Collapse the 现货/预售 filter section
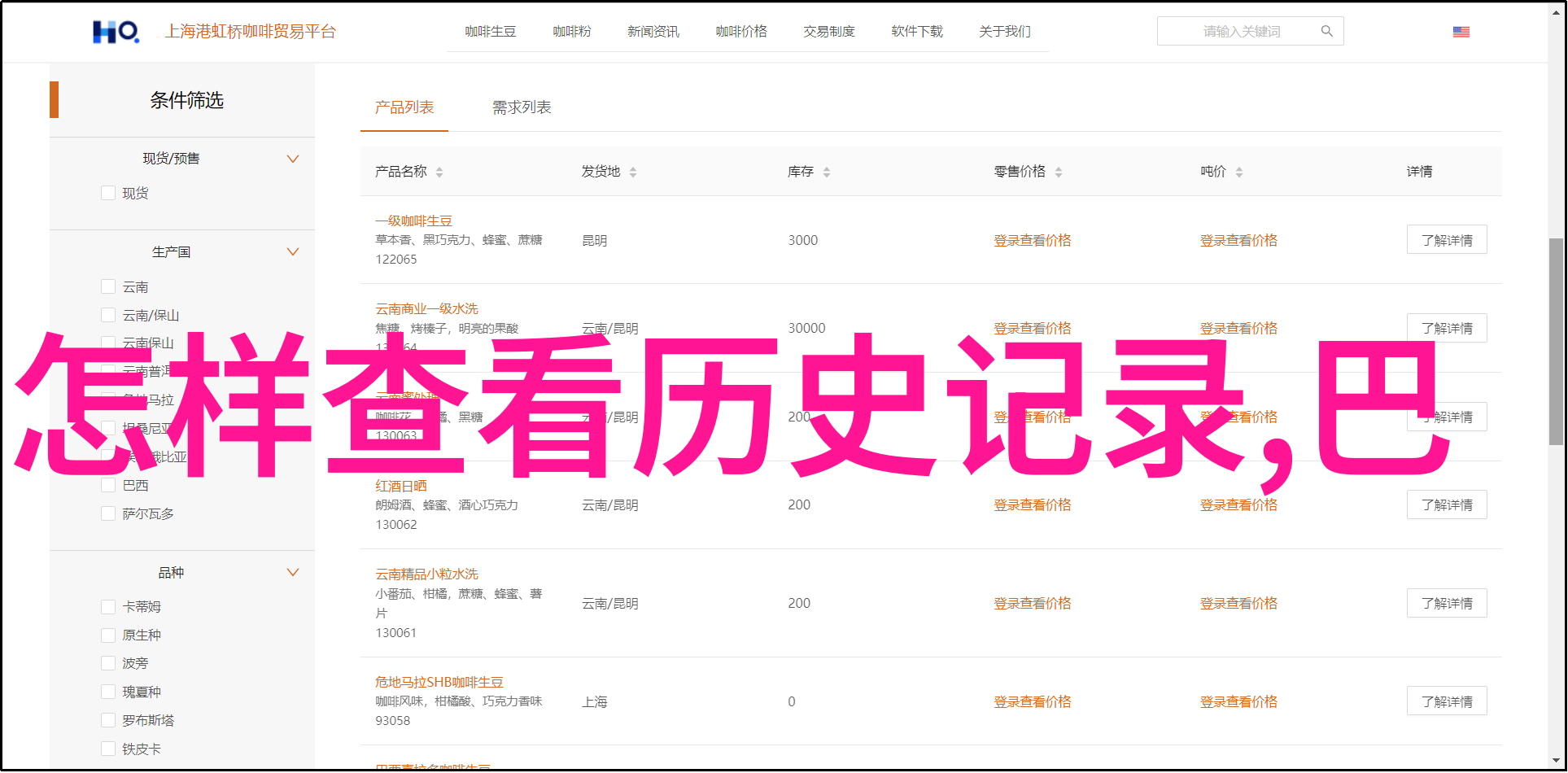The width and height of the screenshot is (1568, 773). 293,159
